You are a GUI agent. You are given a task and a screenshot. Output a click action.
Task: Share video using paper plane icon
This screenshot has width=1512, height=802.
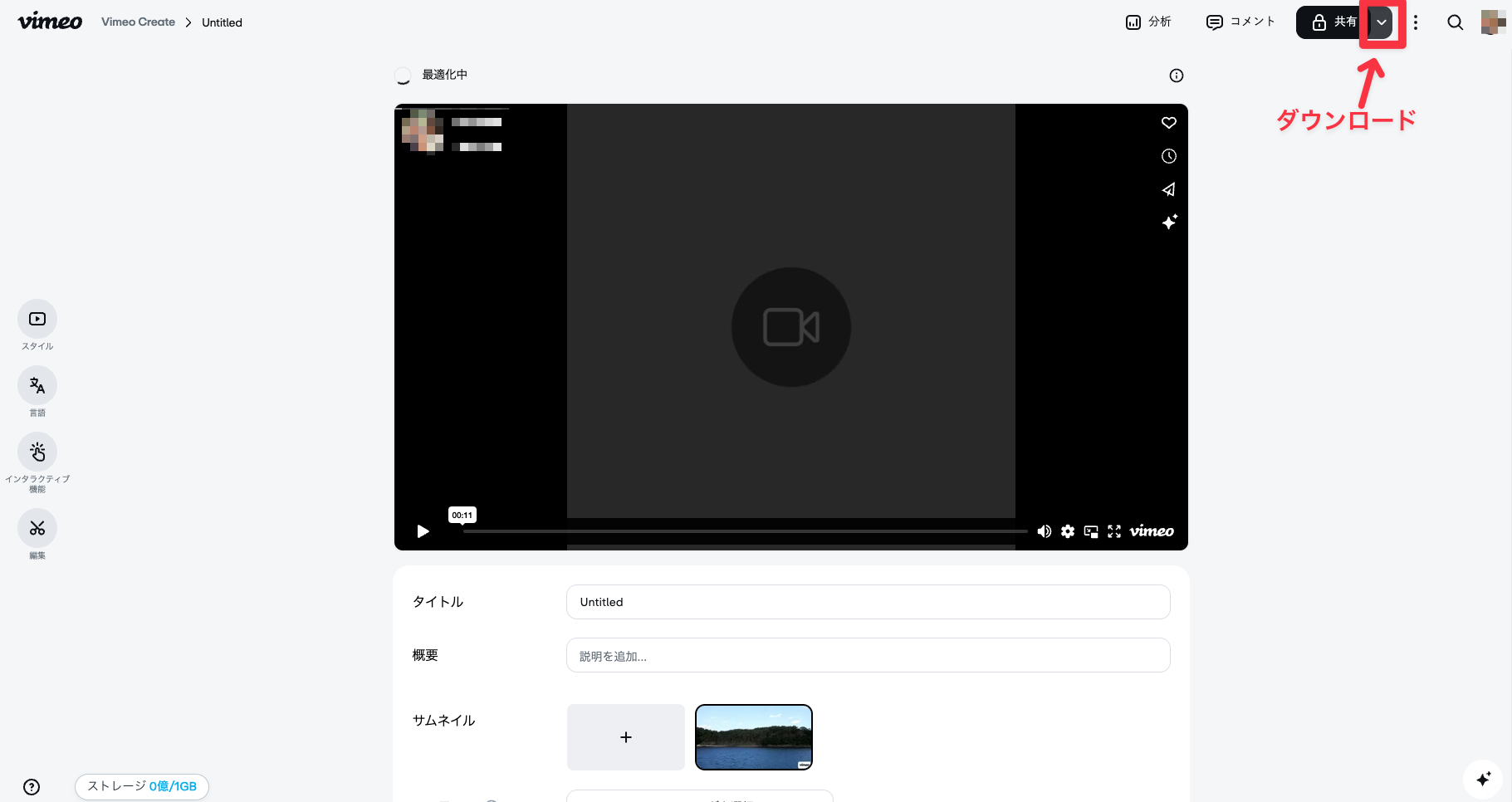[1169, 189]
